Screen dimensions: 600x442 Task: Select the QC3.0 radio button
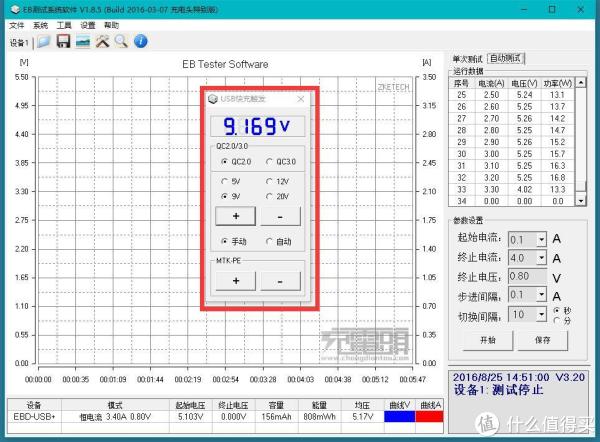[x=269, y=162]
